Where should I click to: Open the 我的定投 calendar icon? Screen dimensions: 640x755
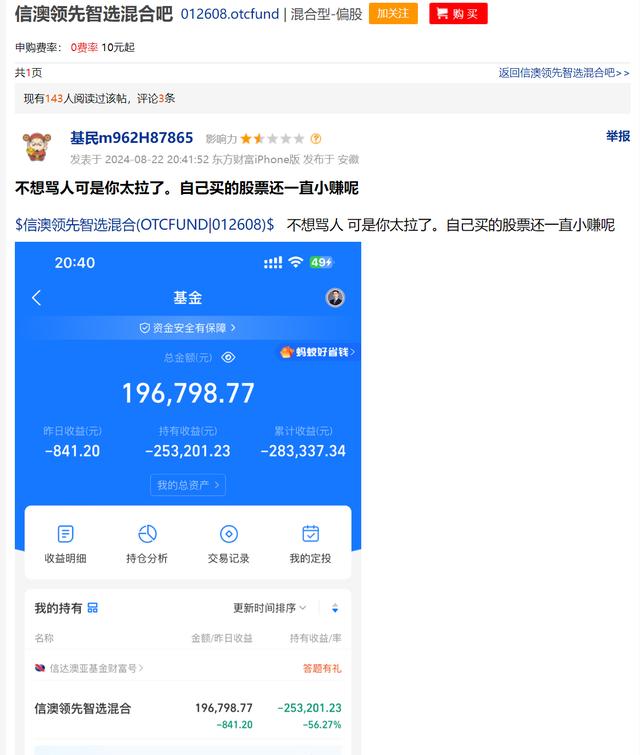pos(311,534)
